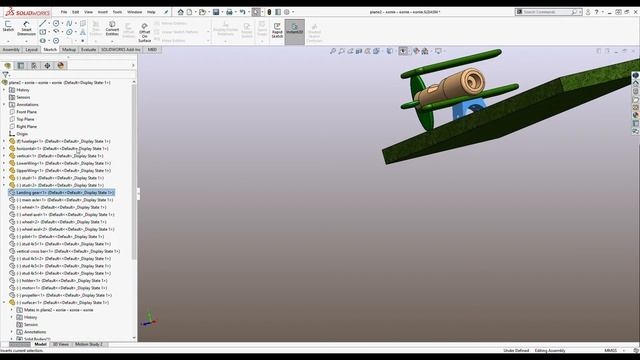Expand the History folder node
Screen dimensions: 640x360
(4, 90)
